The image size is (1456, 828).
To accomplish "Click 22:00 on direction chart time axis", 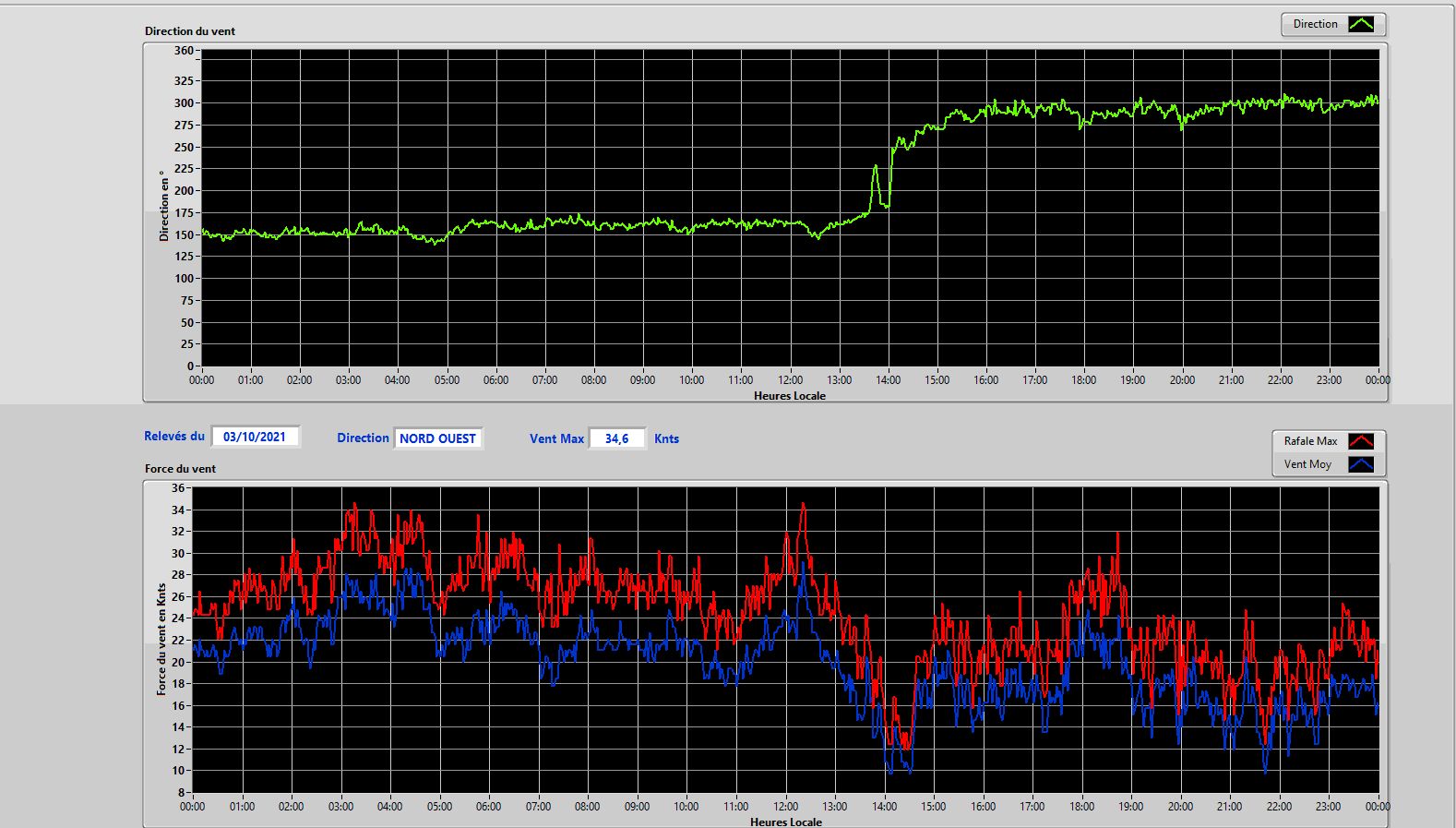I will coord(1280,380).
